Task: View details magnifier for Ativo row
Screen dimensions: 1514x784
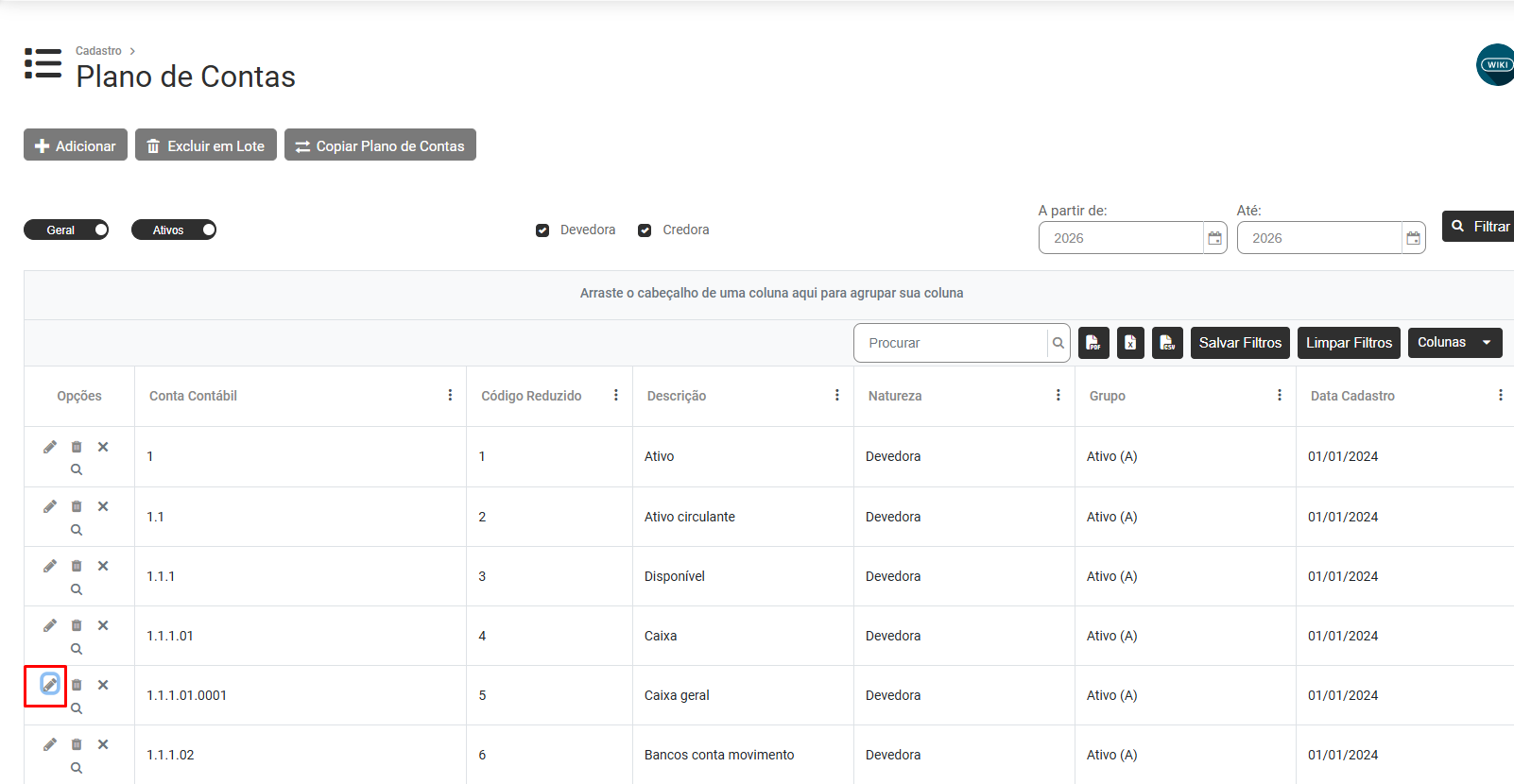Action: pyautogui.click(x=77, y=469)
